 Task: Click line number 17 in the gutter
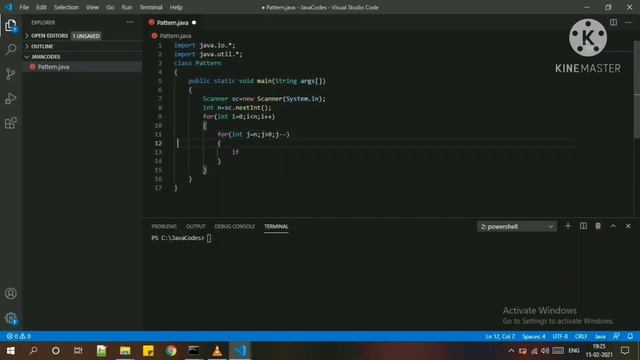(159, 188)
